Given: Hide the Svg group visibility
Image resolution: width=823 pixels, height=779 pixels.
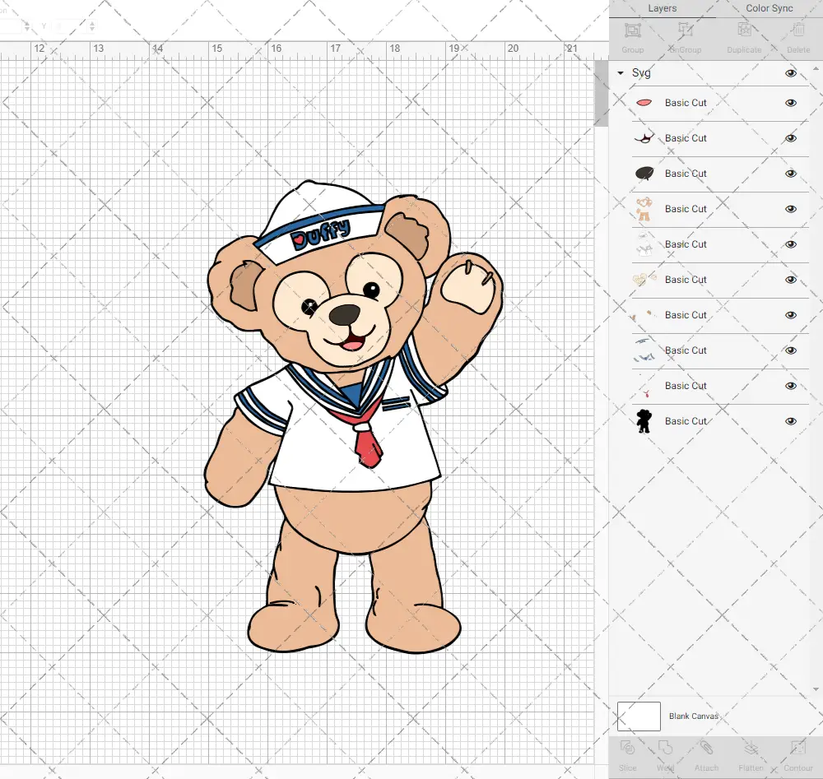Looking at the screenshot, I should pos(791,72).
